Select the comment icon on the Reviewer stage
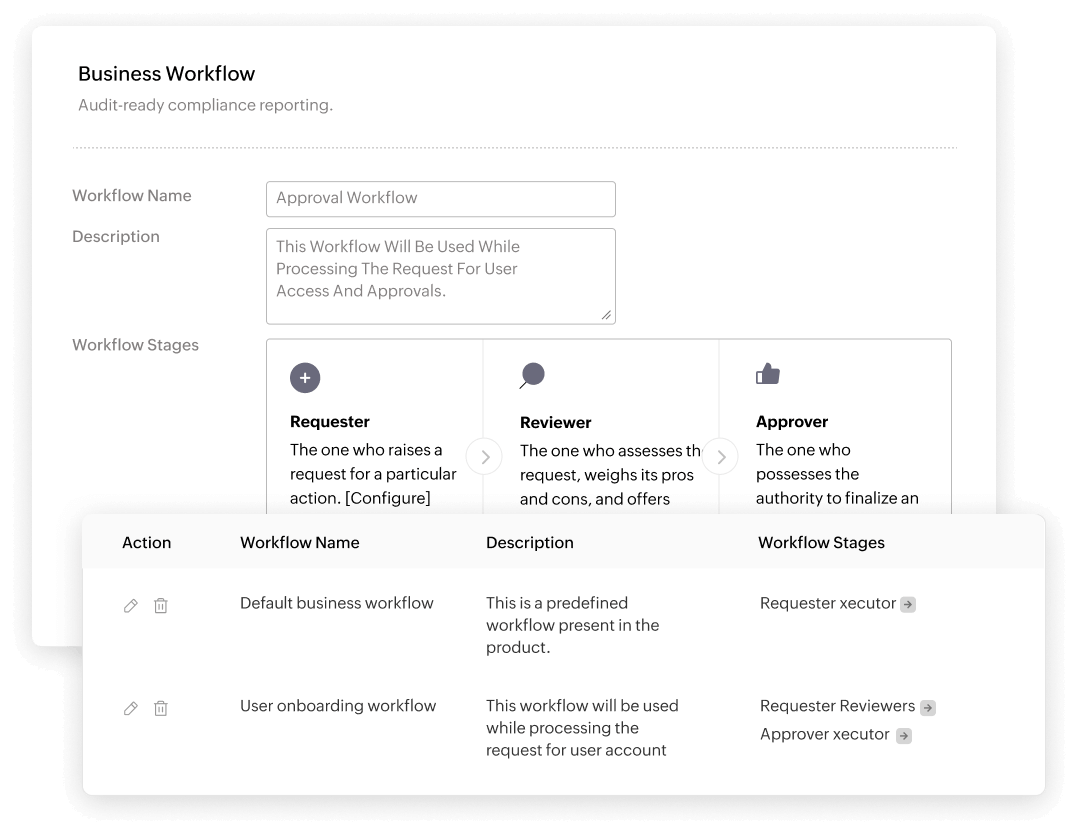 pos(532,377)
